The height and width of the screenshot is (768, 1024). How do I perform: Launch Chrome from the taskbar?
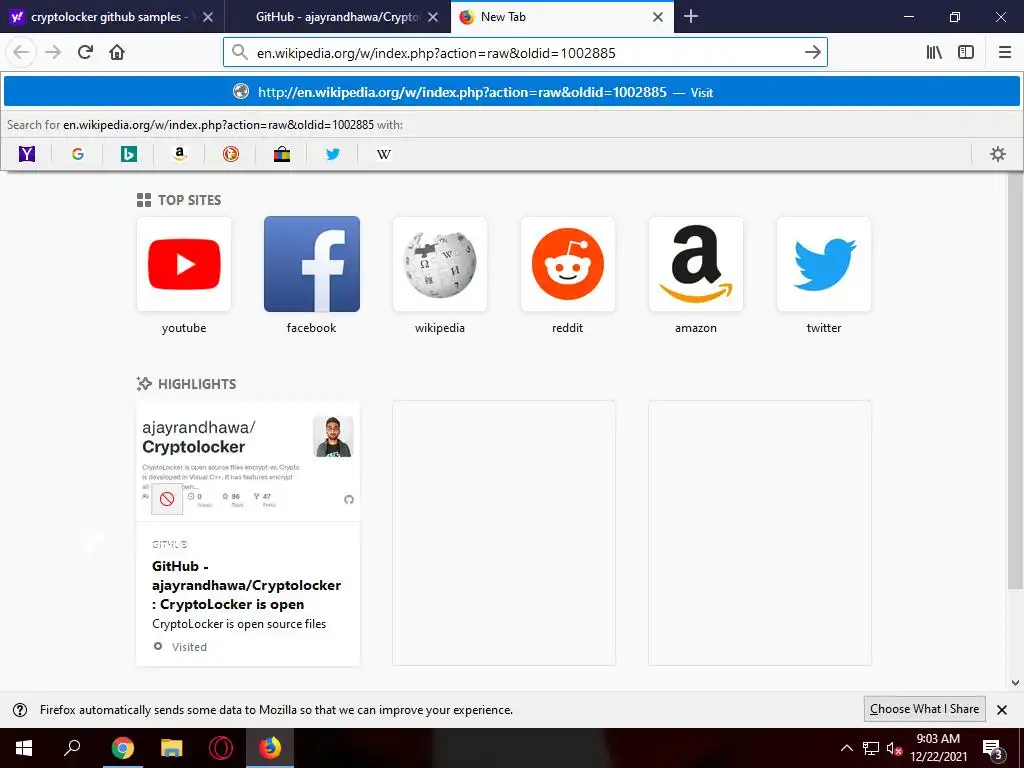122,748
